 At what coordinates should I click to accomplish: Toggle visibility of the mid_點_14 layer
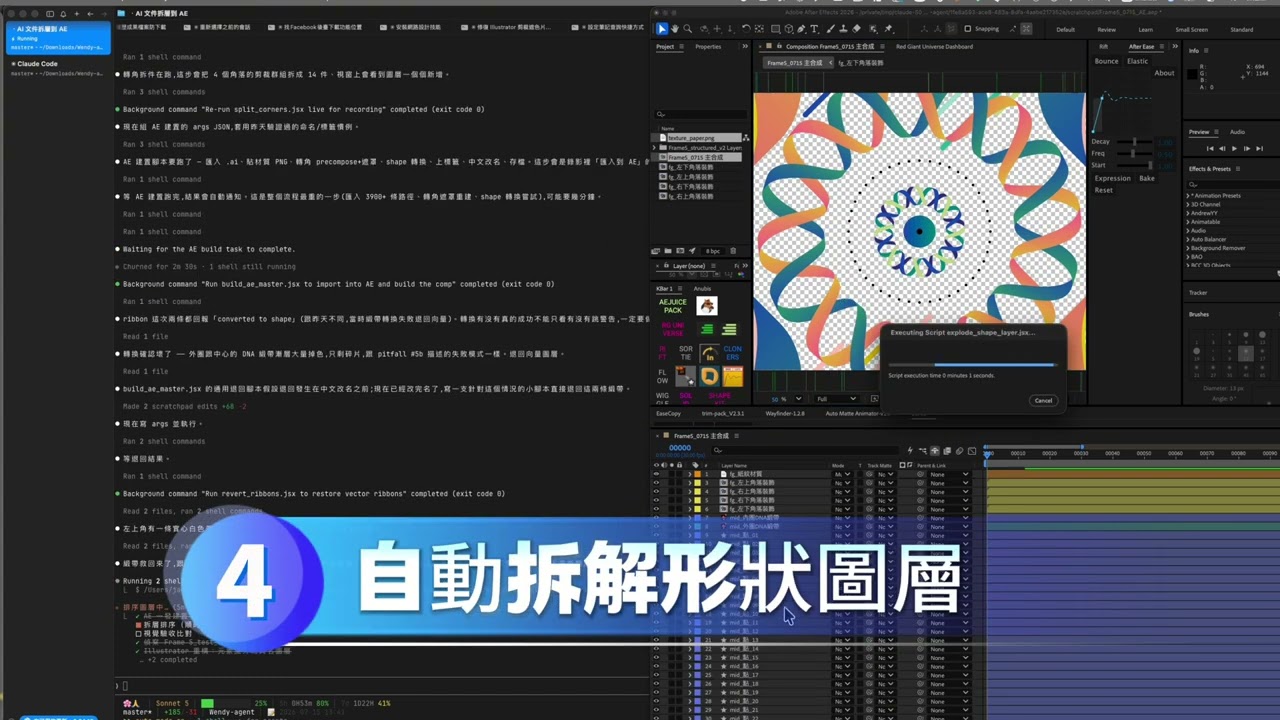[x=656, y=649]
